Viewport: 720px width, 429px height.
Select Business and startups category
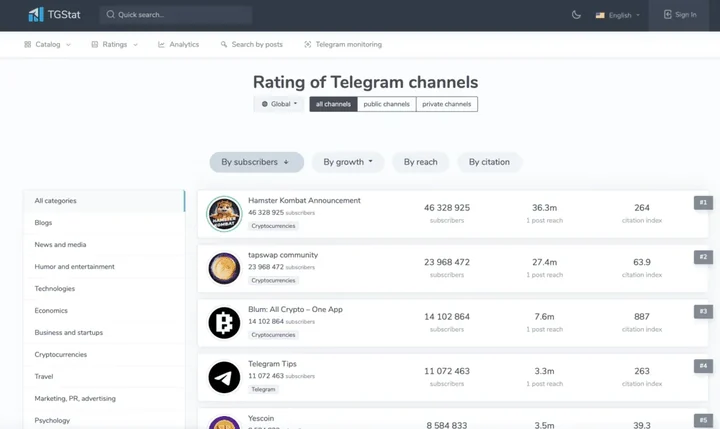104,333
